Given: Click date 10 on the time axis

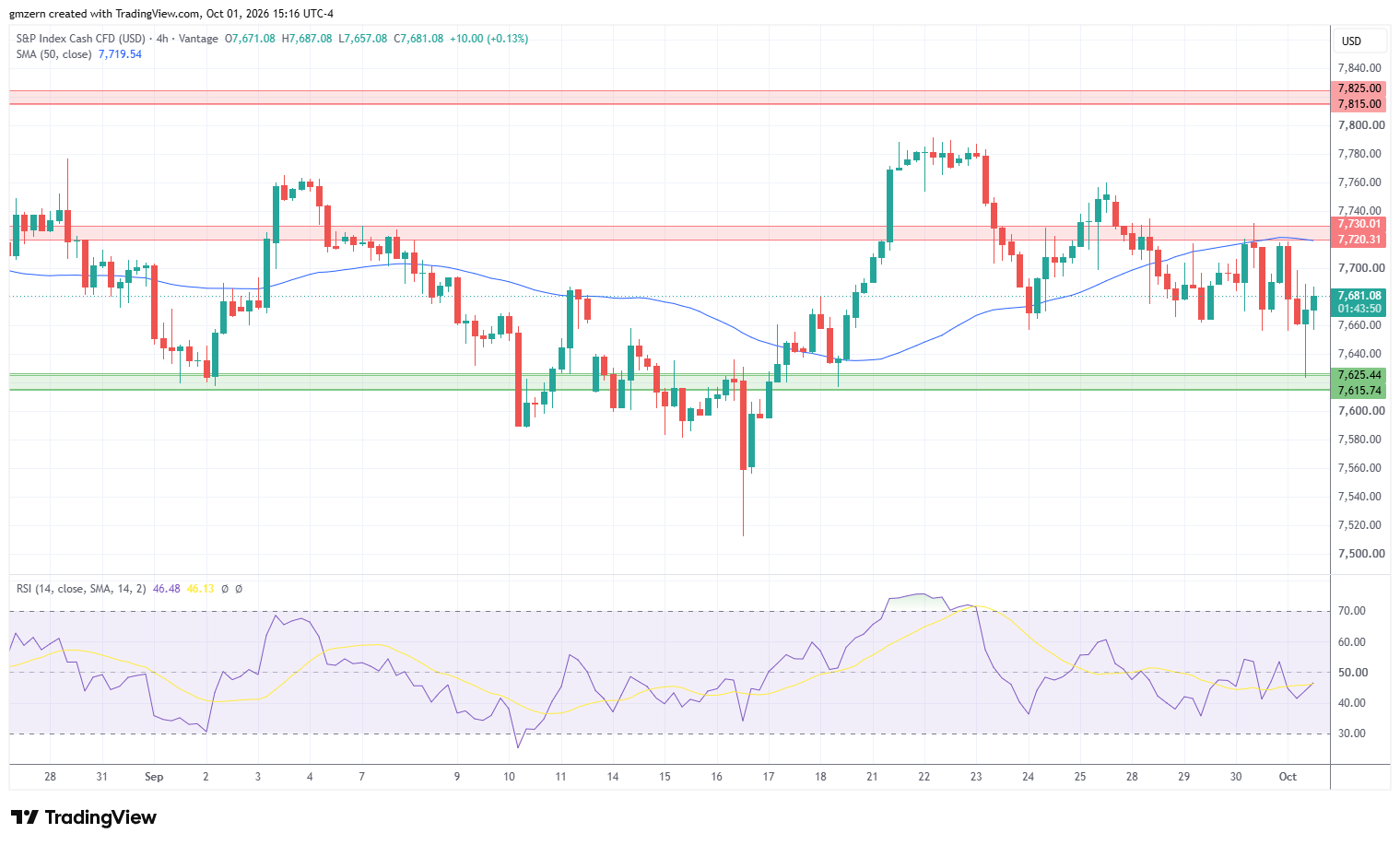Looking at the screenshot, I should (x=509, y=777).
